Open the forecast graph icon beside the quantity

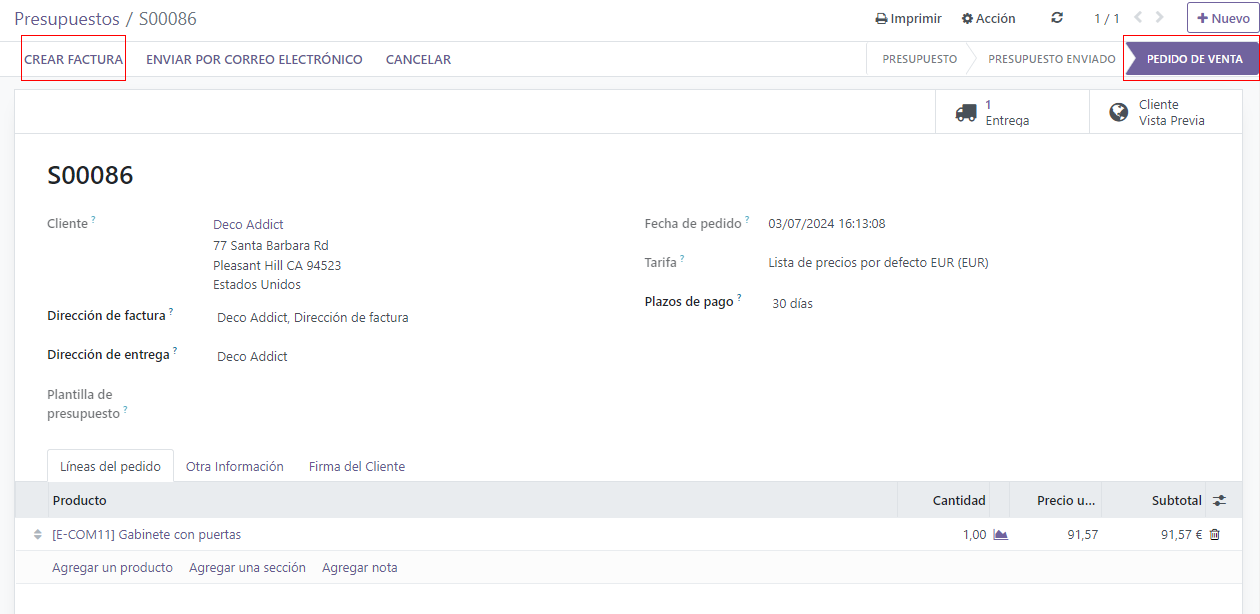pyautogui.click(x=999, y=534)
